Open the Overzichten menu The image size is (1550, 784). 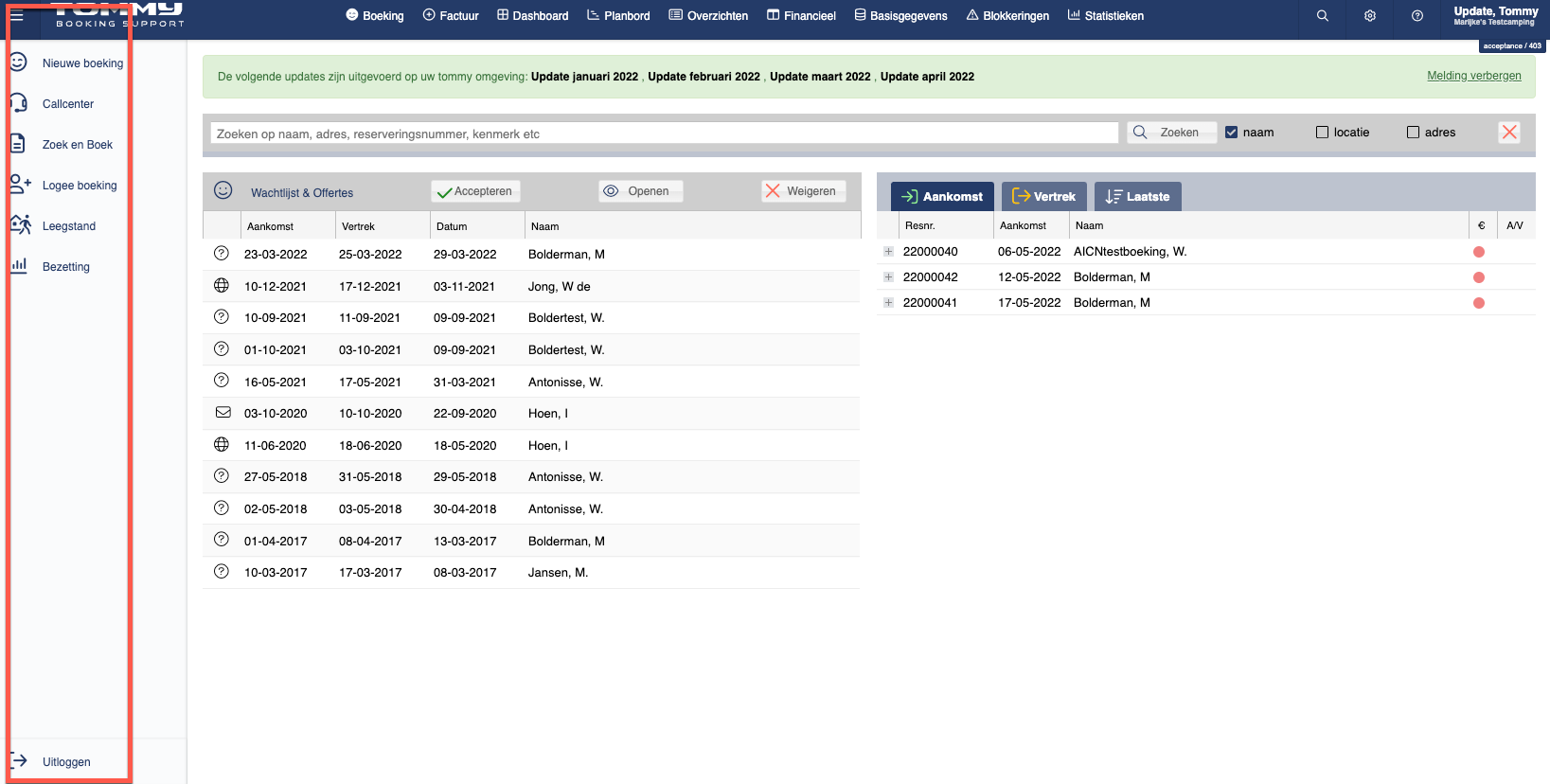pyautogui.click(x=708, y=16)
